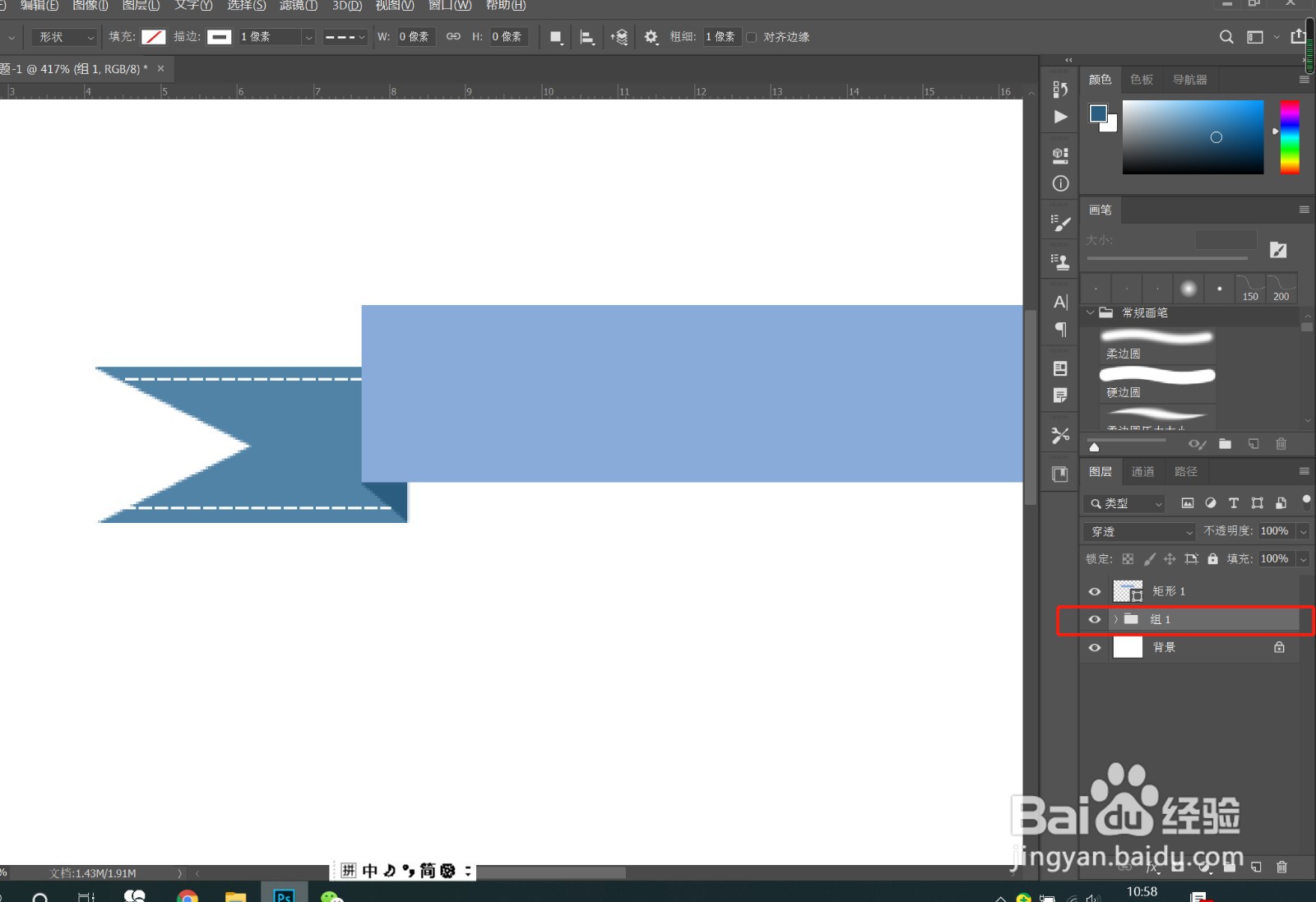This screenshot has height=902, width=1316.
Task: Create new layer from Layers panel footer
Action: pos(1255,867)
